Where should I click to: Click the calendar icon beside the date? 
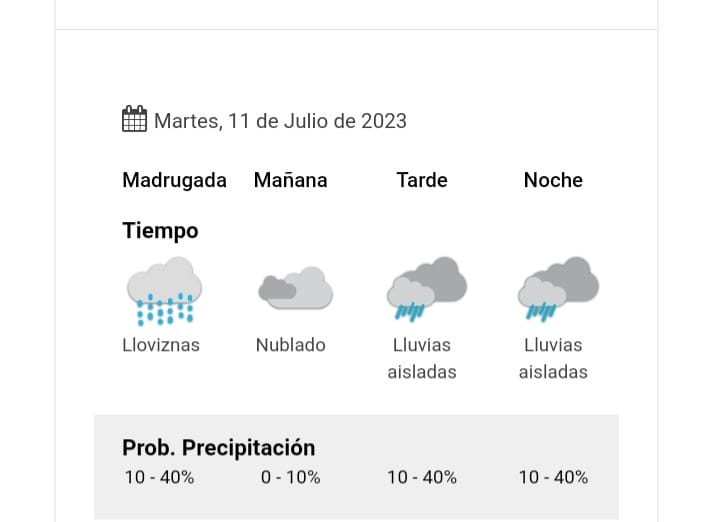coord(134,120)
